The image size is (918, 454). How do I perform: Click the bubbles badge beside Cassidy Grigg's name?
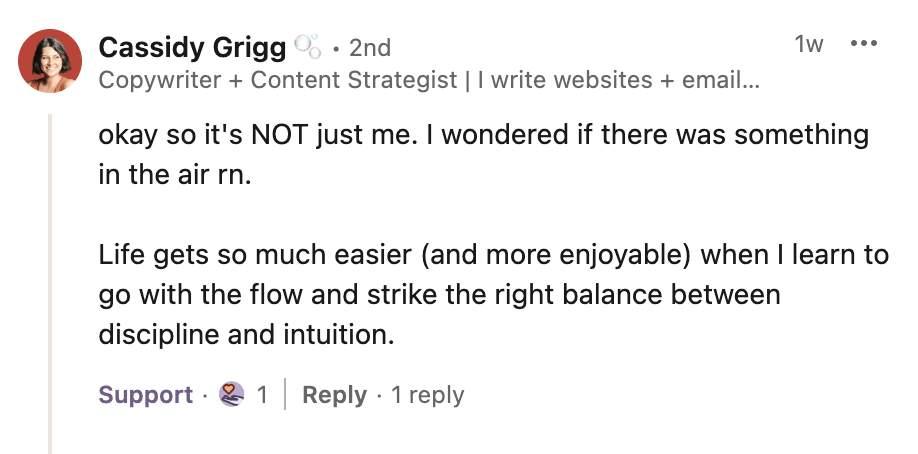[x=308, y=46]
